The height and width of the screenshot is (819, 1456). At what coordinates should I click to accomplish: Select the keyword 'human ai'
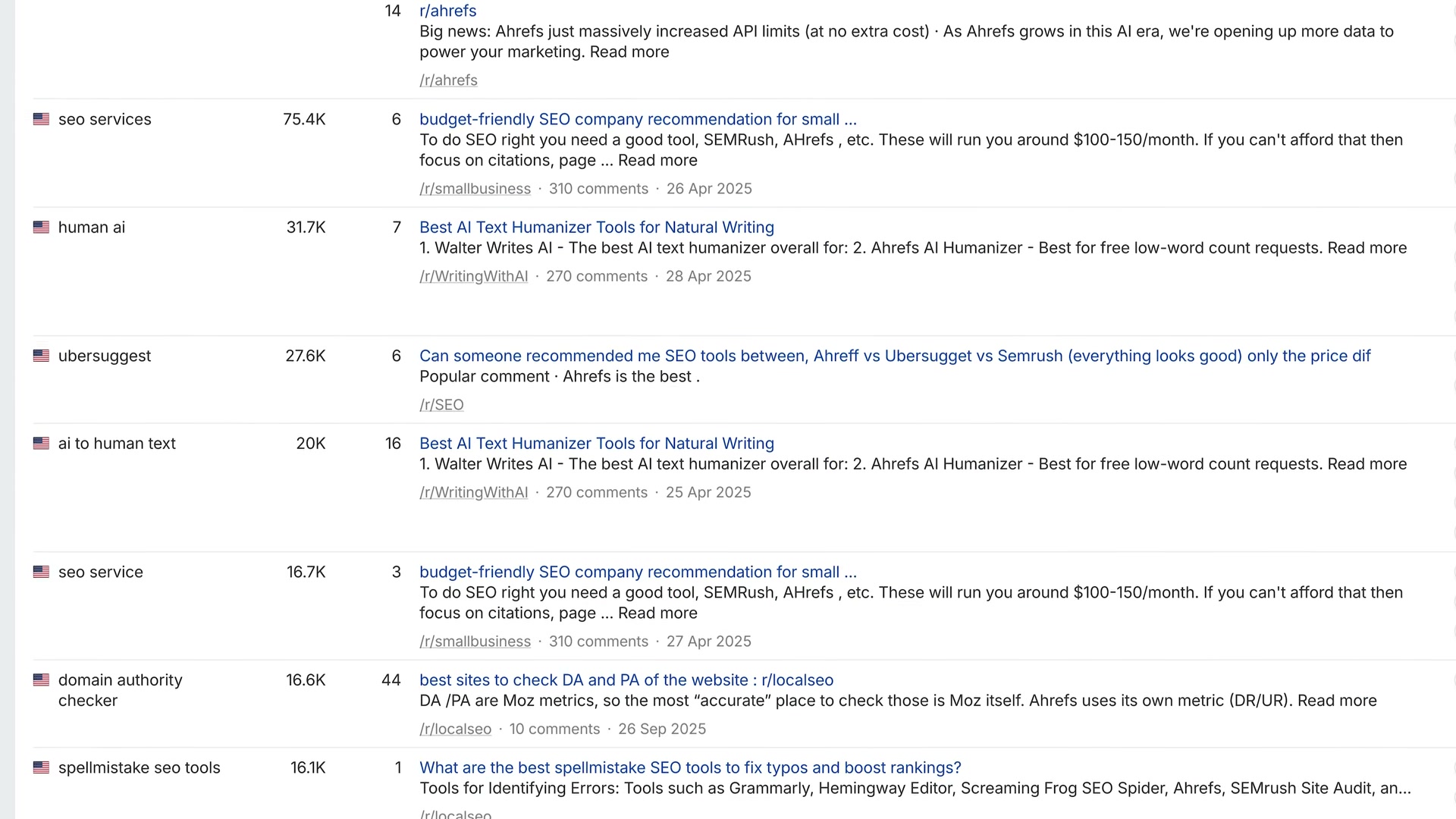[92, 227]
